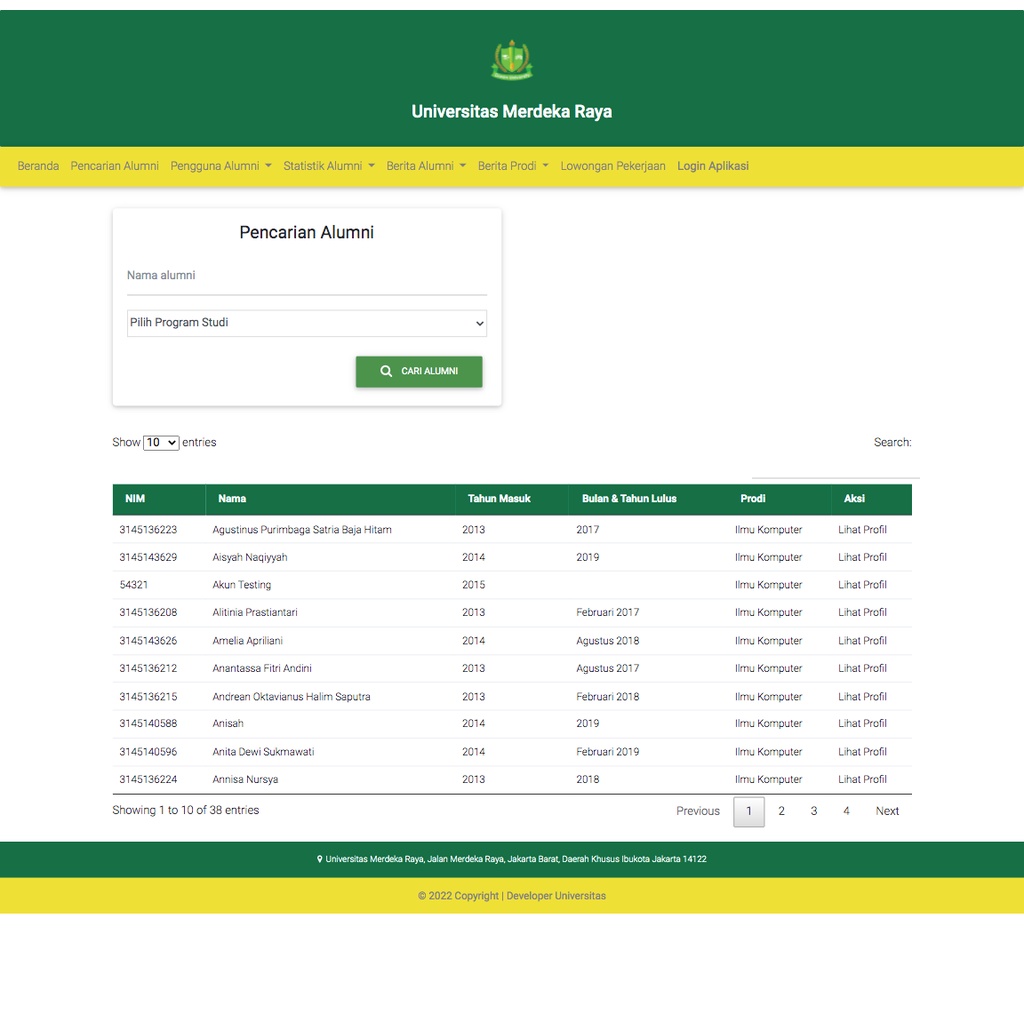Image resolution: width=1024 pixels, height=1024 pixels.
Task: Click NIM 54321 cell
Action: pos(134,584)
